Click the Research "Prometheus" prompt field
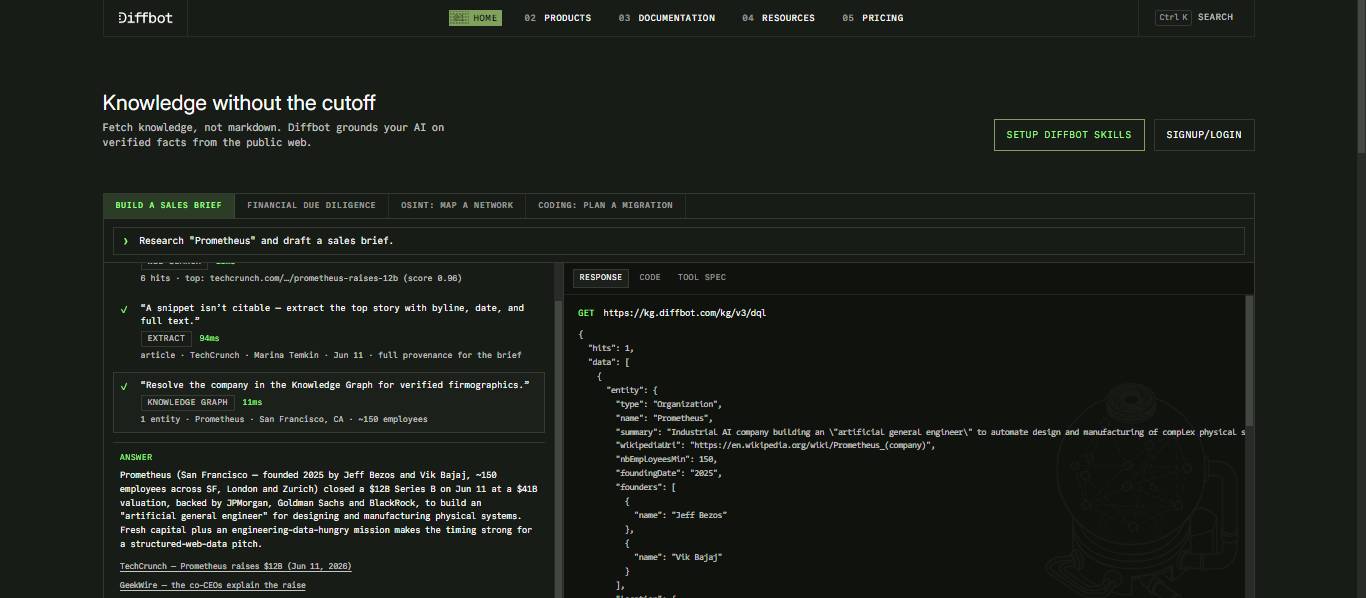This screenshot has height=598, width=1366. tap(679, 241)
